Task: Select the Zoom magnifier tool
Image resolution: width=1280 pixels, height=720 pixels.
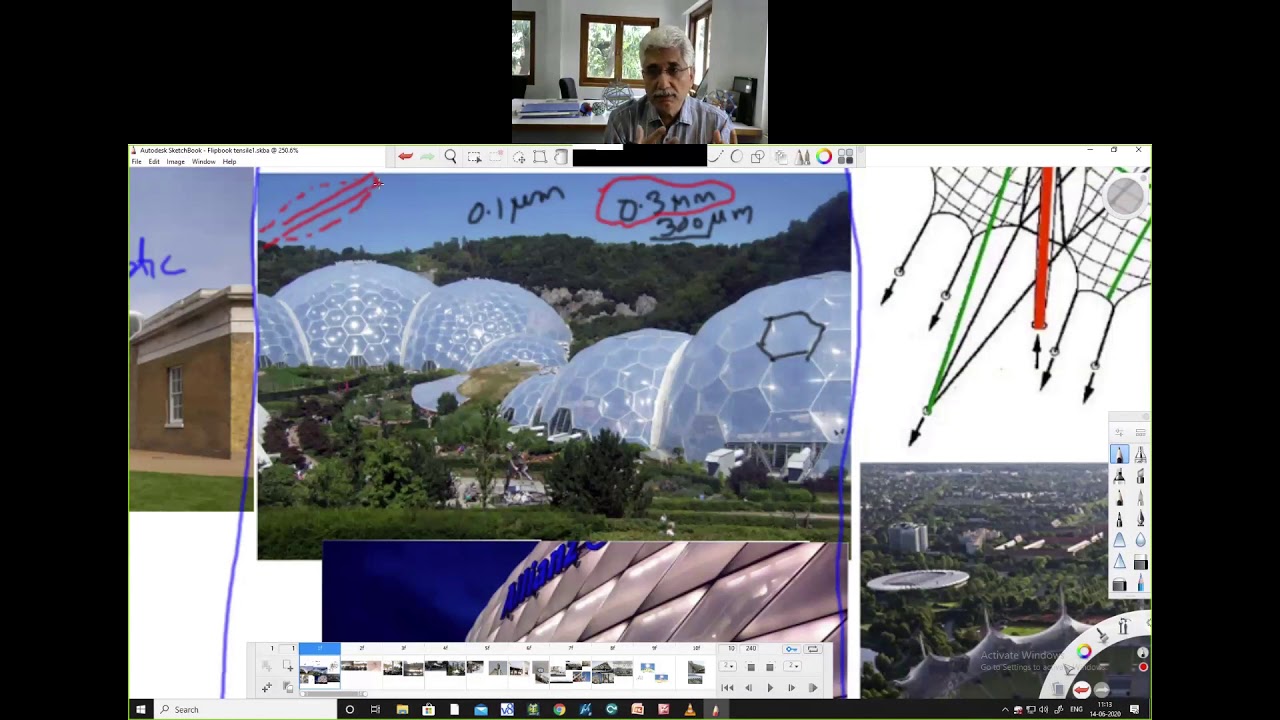Action: pos(450,157)
